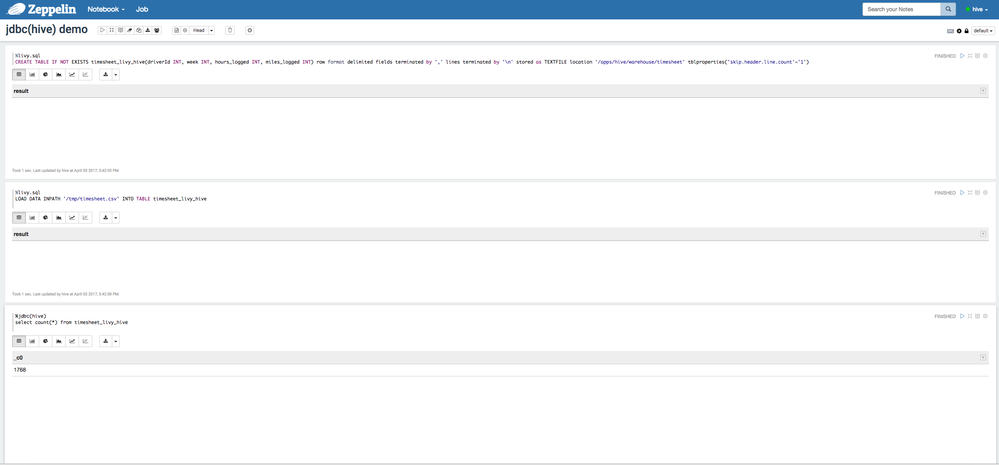Switch LOAD DATA result to line chart
The height and width of the screenshot is (465, 999).
72,217
